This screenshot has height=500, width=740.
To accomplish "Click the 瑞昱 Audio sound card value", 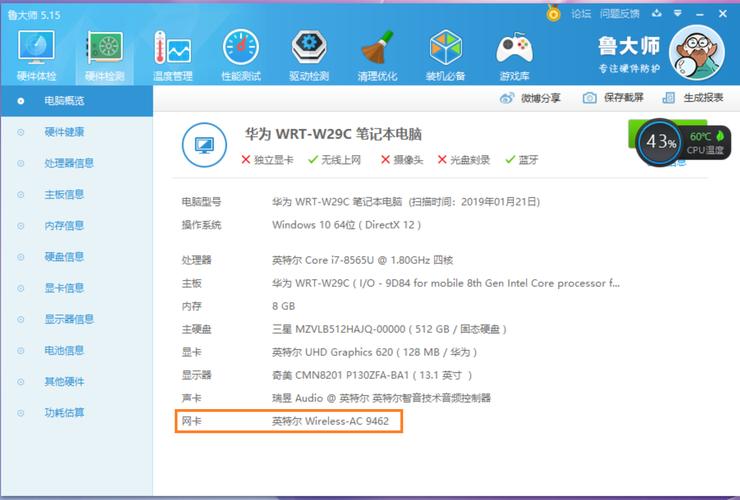I will 381,398.
